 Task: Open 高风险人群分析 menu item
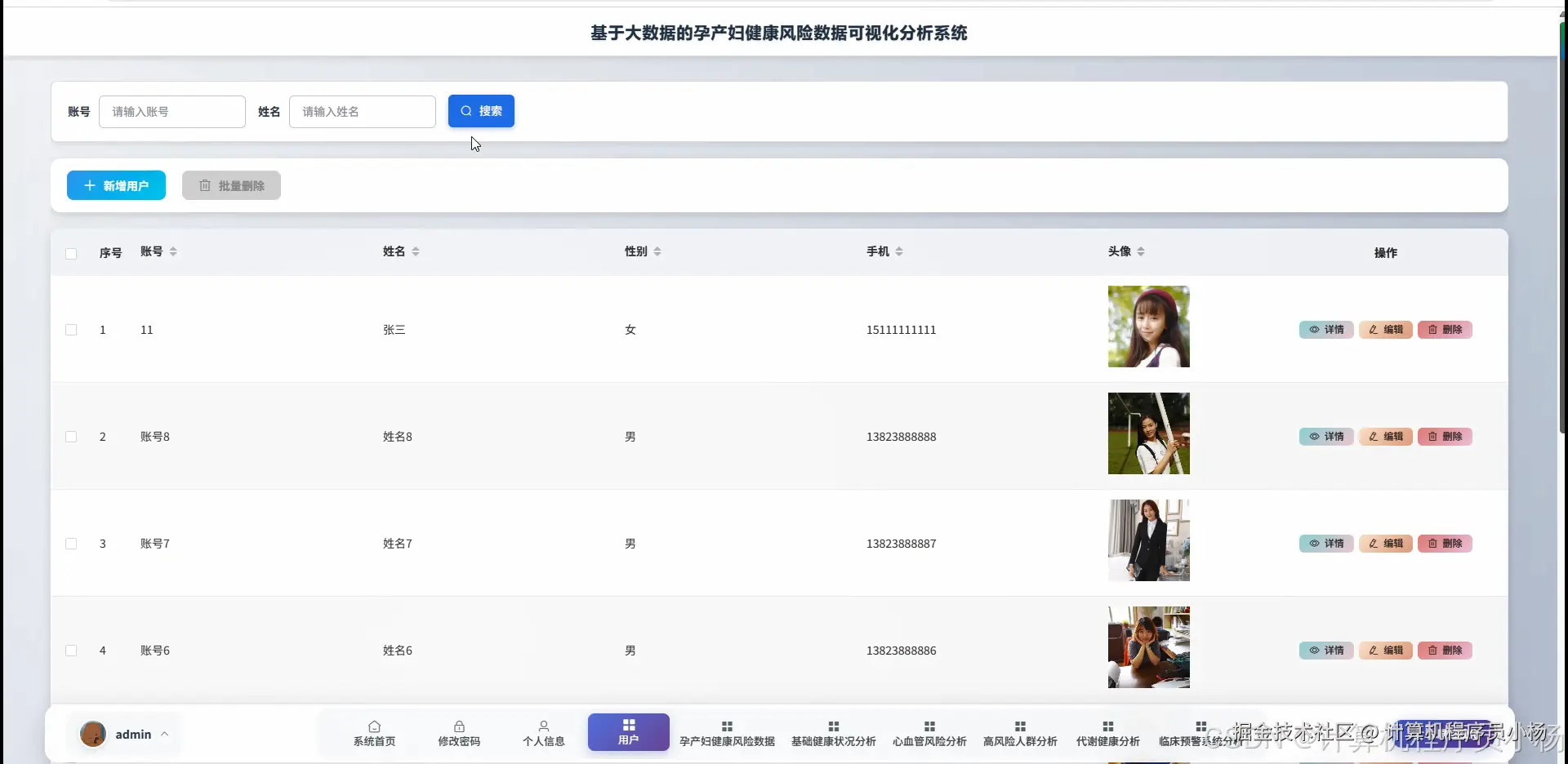[1020, 733]
